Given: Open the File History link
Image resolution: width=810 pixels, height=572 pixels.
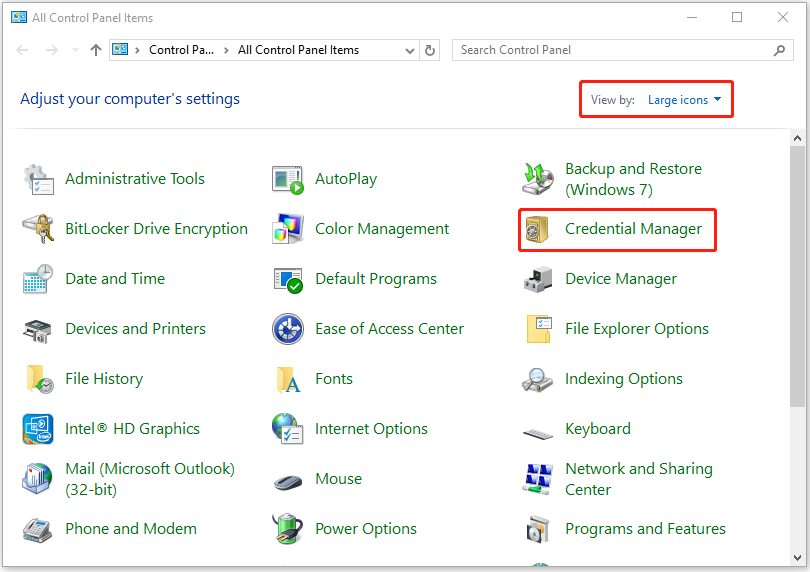Looking at the screenshot, I should pos(104,379).
